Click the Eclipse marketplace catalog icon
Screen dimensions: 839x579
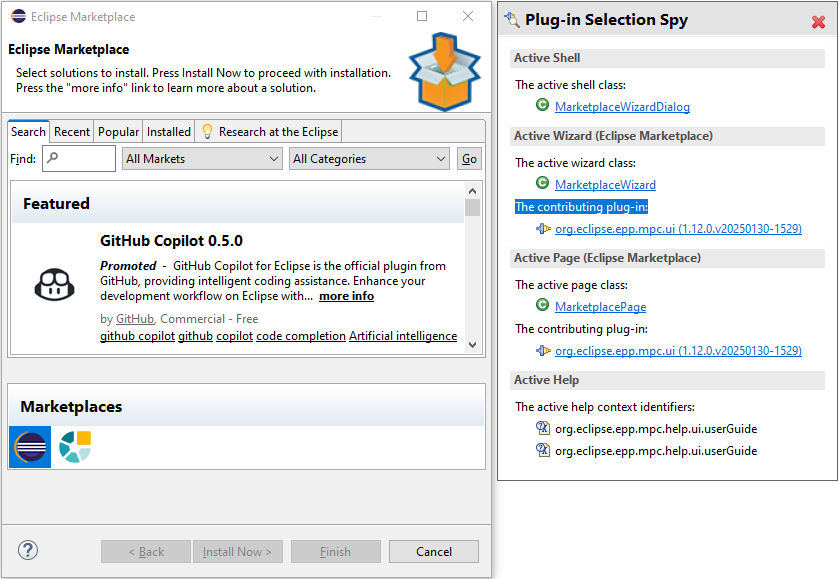tap(30, 446)
